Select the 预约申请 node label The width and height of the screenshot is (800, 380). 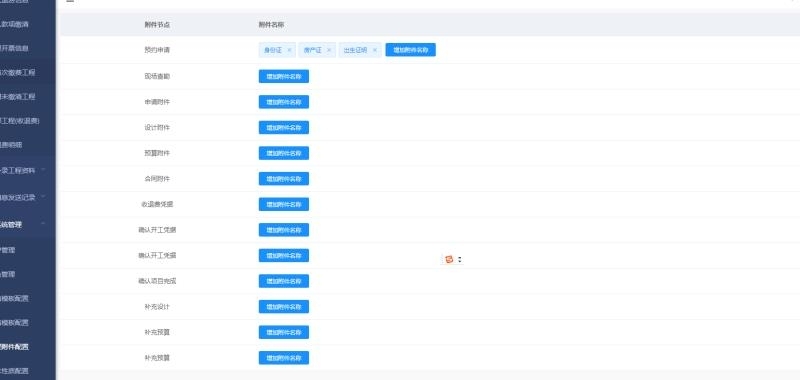pos(157,50)
